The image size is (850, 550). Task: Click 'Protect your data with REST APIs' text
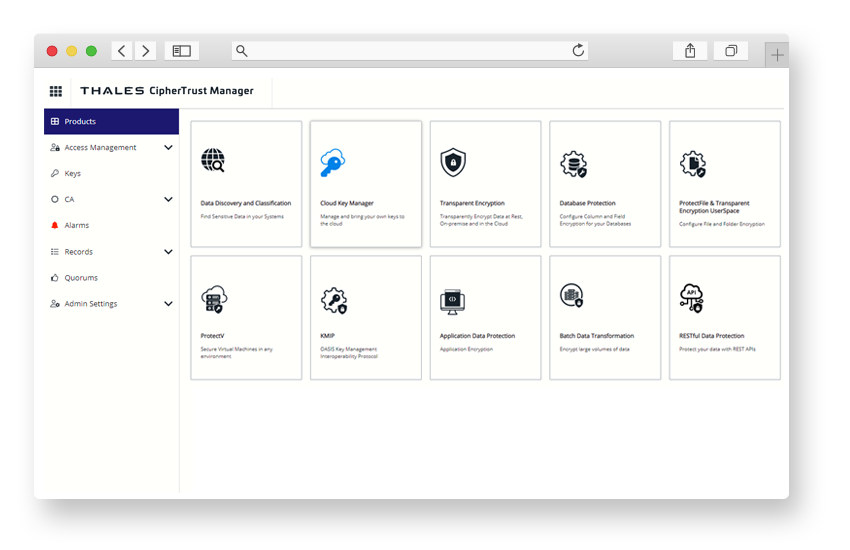click(717, 349)
